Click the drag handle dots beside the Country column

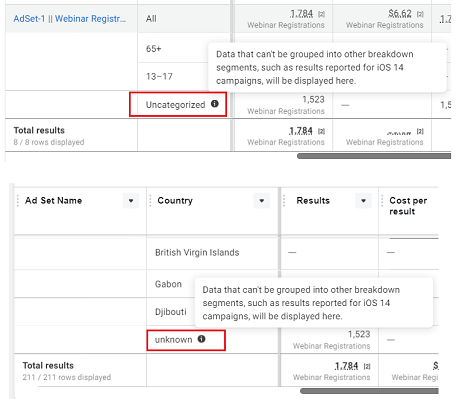(150, 201)
